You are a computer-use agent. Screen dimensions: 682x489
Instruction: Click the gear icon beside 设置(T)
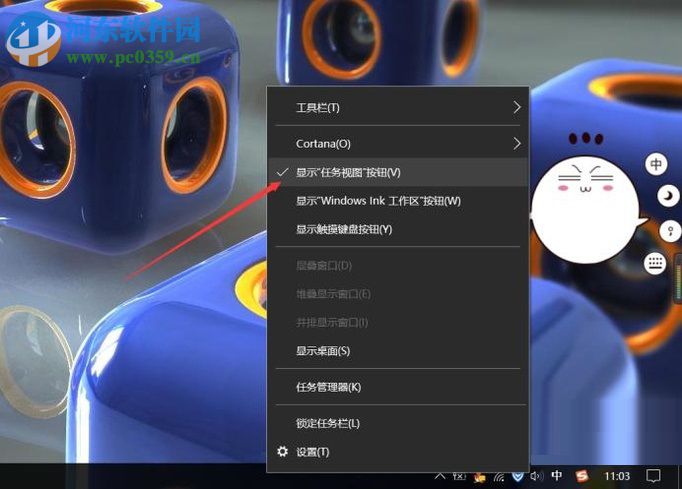(282, 452)
